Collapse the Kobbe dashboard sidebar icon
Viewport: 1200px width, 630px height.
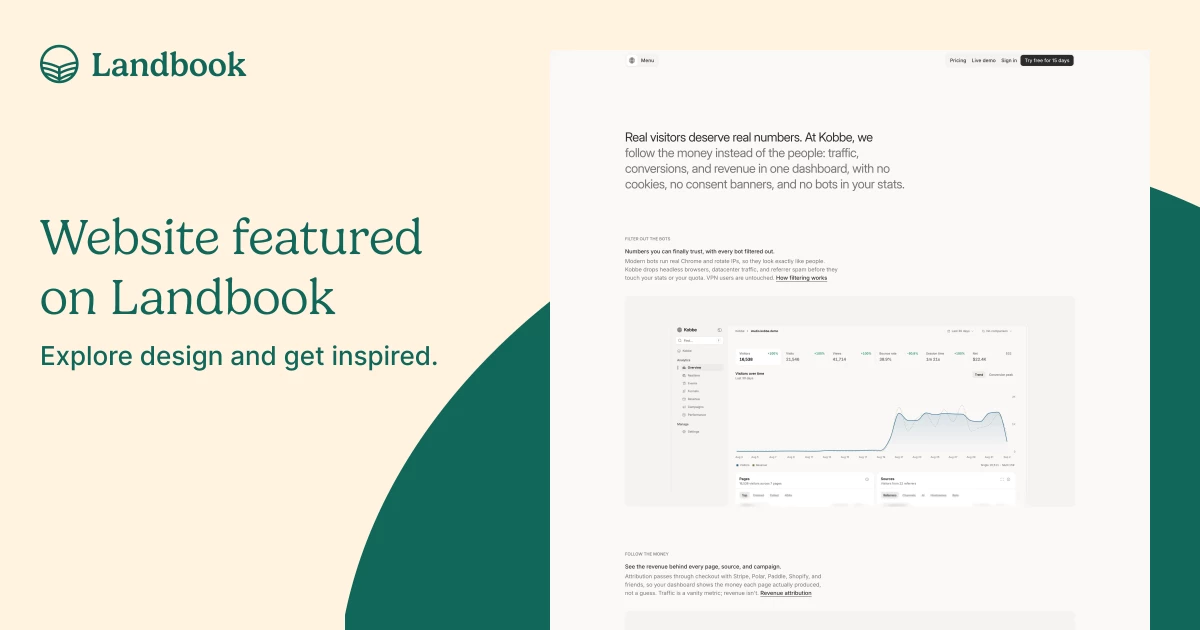coord(720,330)
